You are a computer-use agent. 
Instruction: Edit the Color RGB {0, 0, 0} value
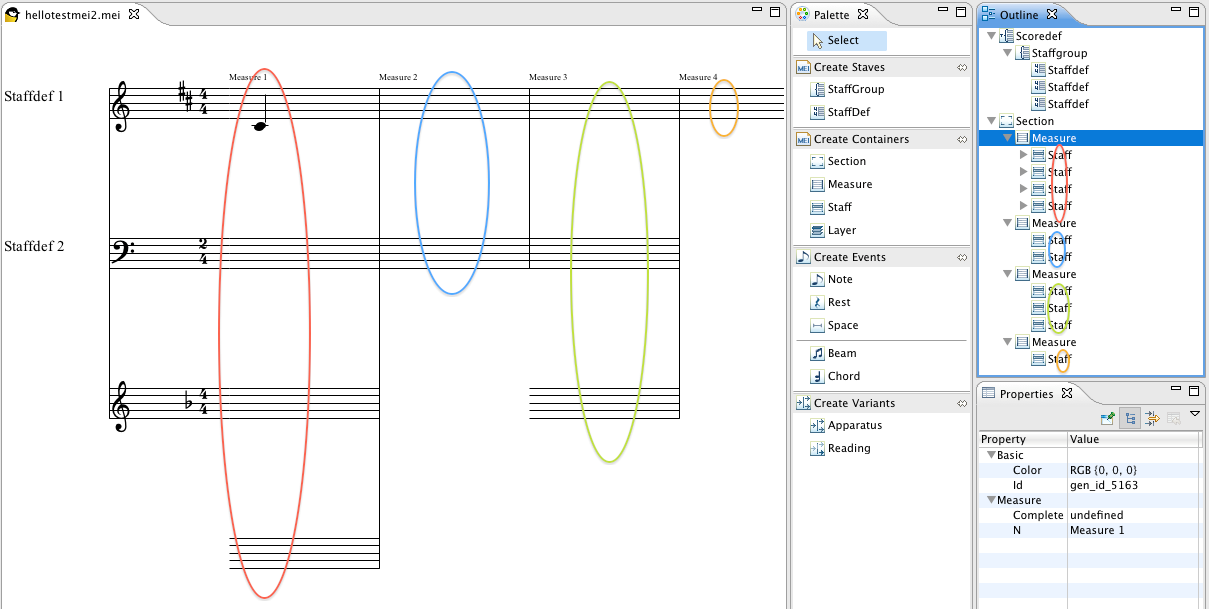1103,470
